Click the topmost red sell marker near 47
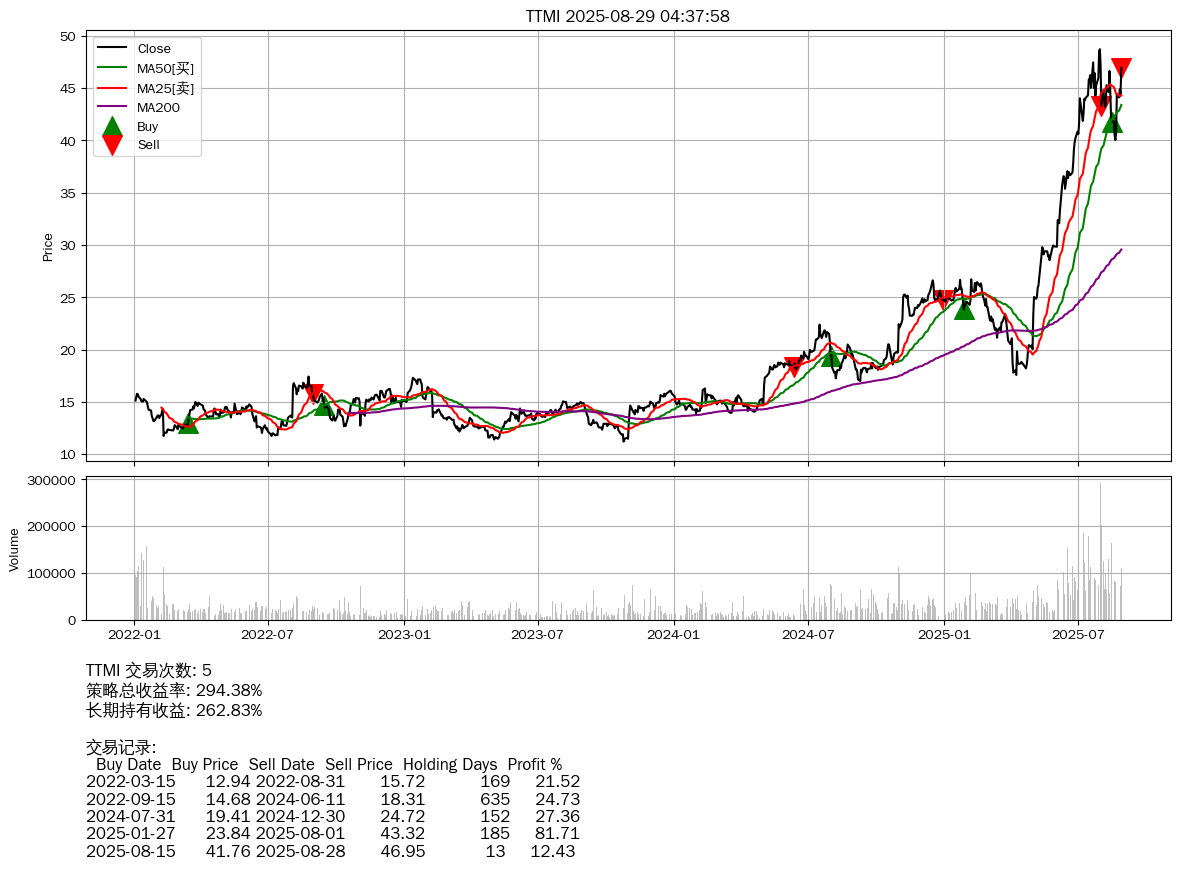Viewport: 1180px width, 869px height. pos(1121,68)
